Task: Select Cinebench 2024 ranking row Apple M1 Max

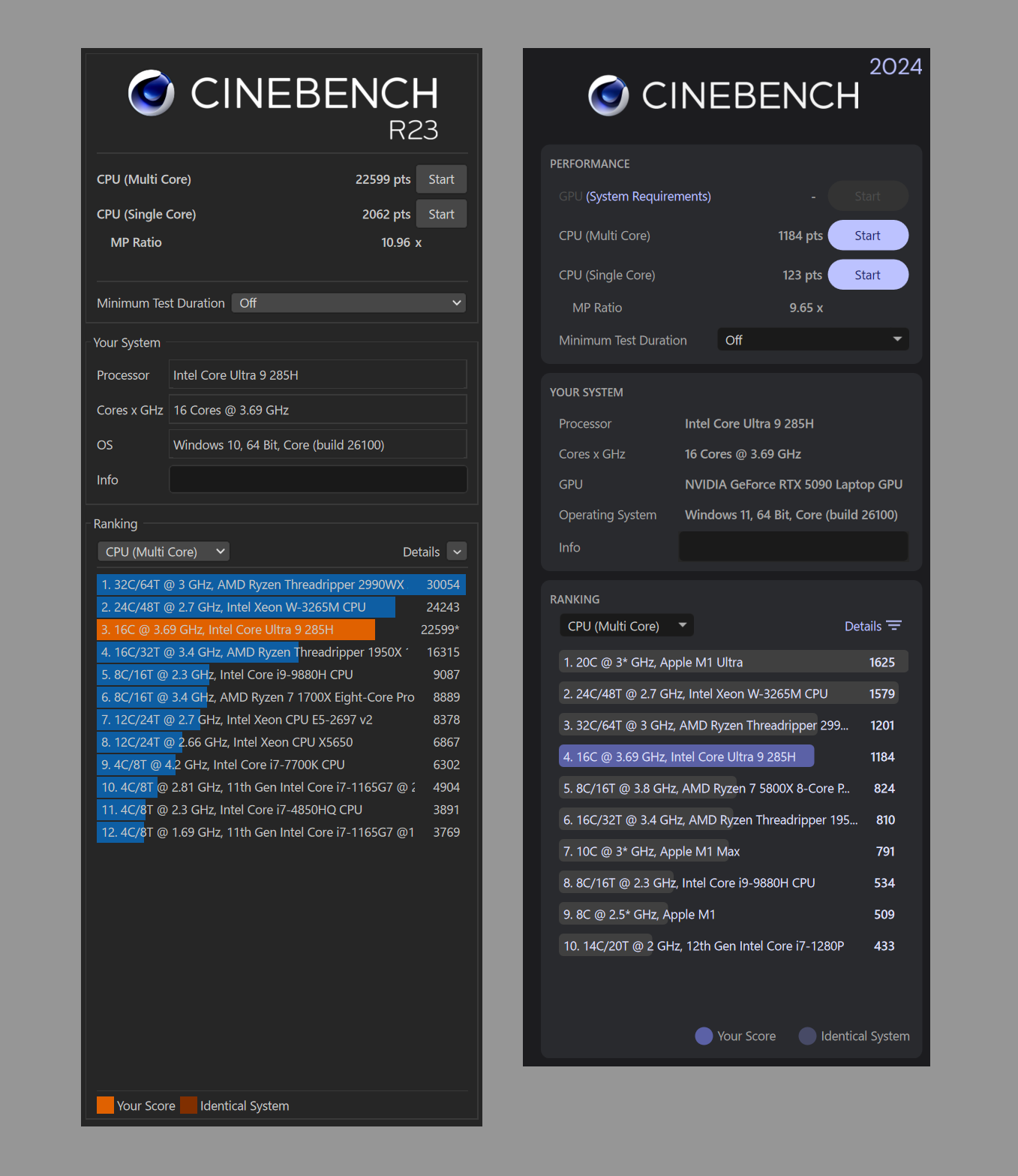Action: coord(734,851)
